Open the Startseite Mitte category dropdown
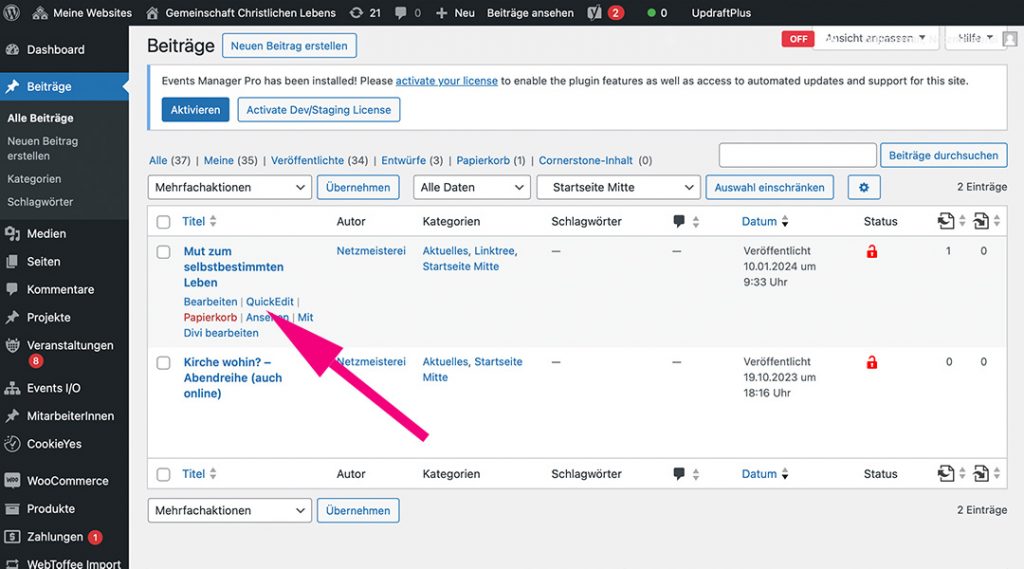 coord(618,187)
